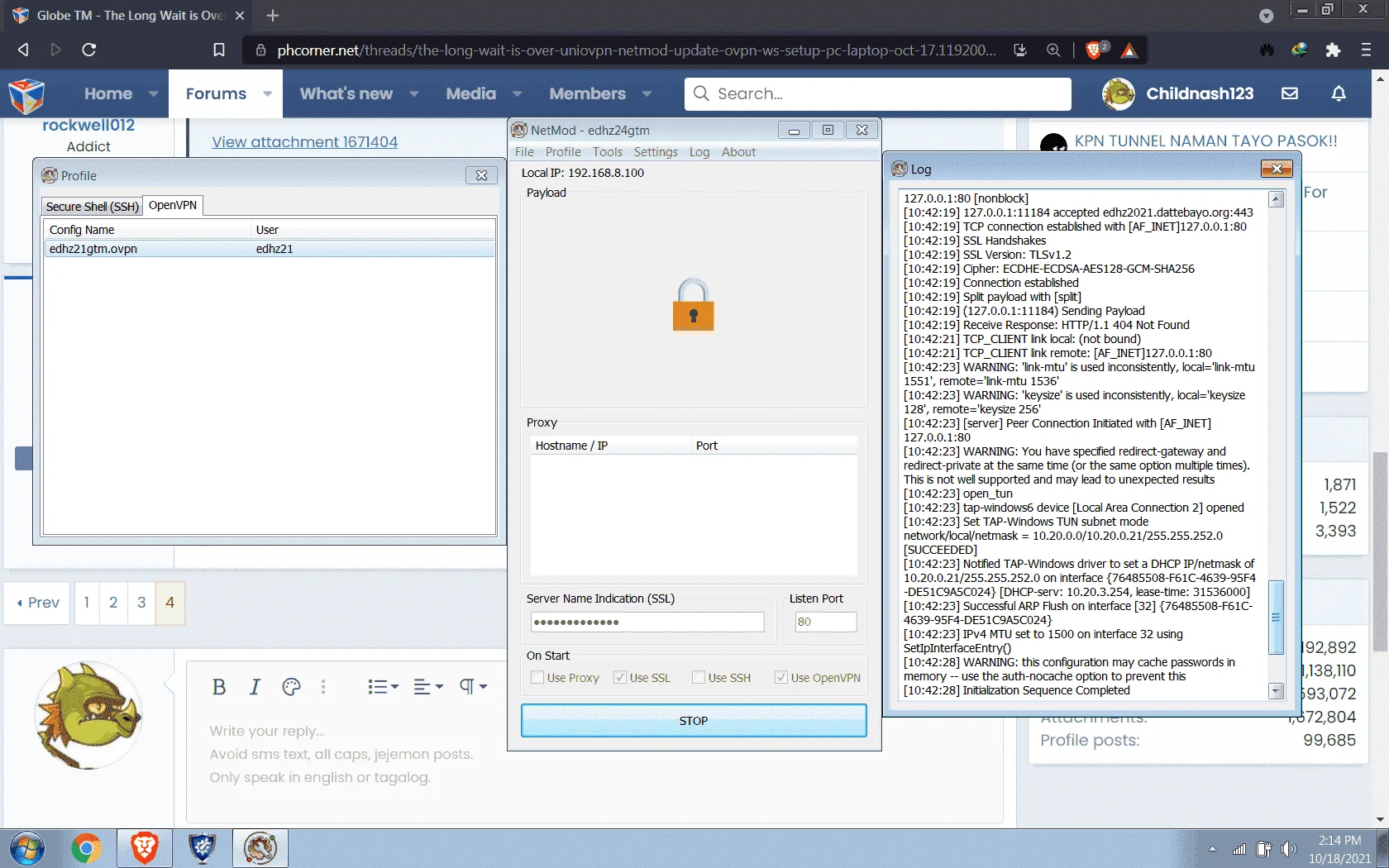Open NetMod Log menu

click(699, 152)
